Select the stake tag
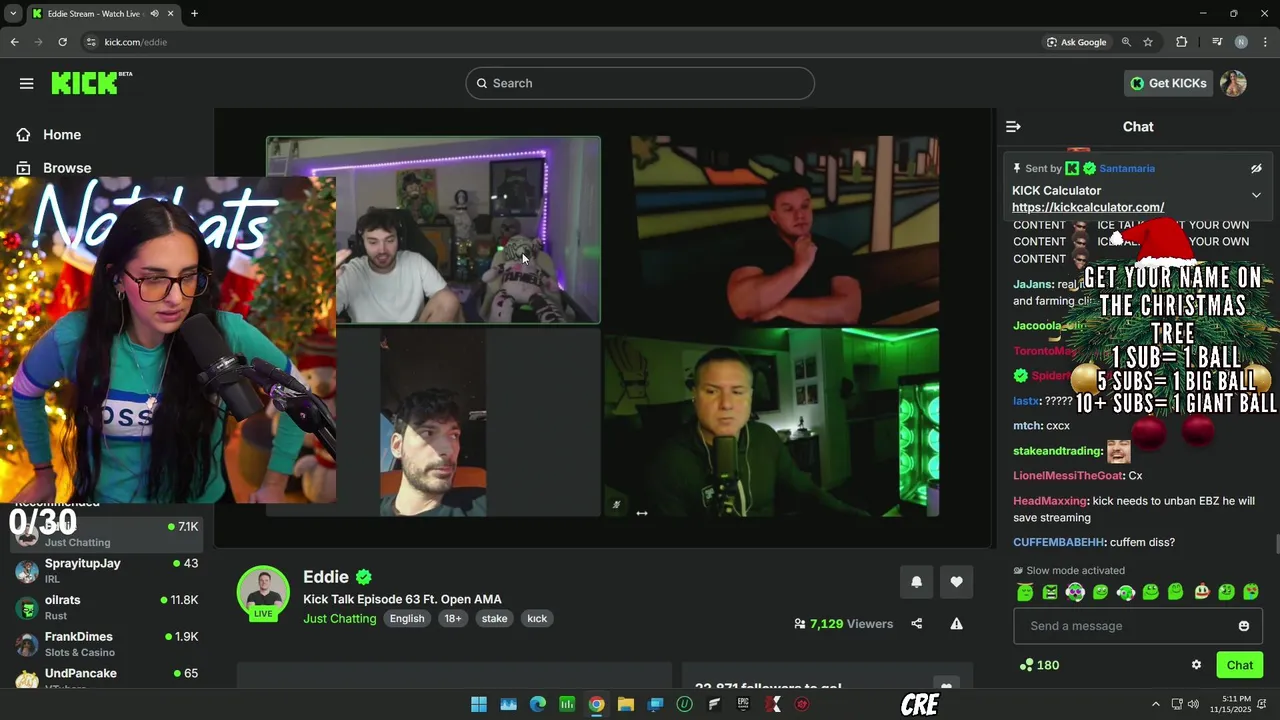 (x=494, y=618)
